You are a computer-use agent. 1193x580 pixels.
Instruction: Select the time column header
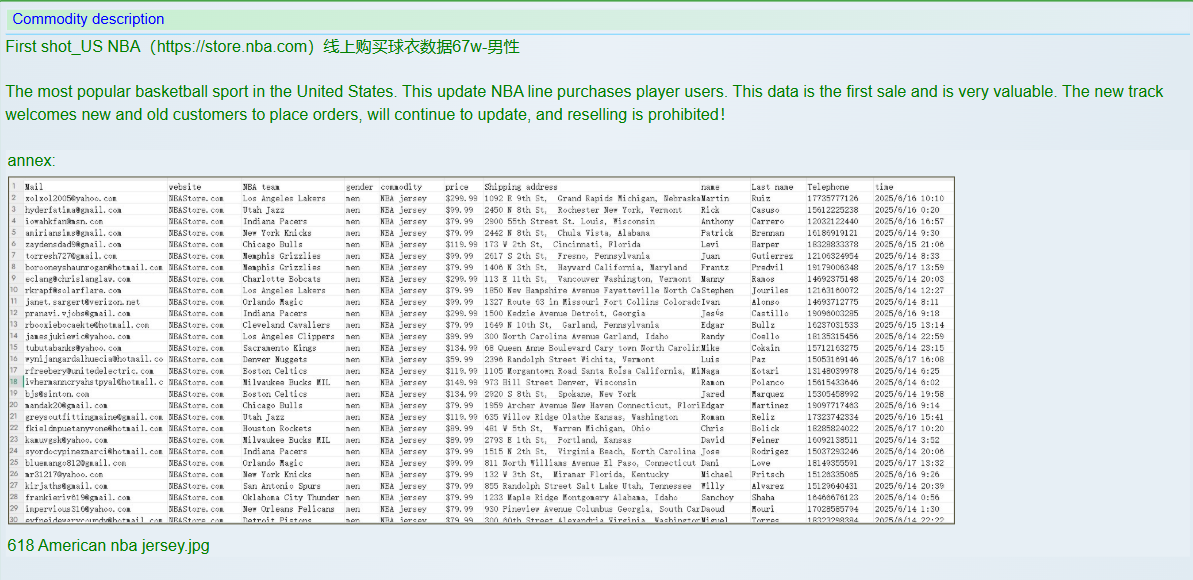(x=884, y=187)
